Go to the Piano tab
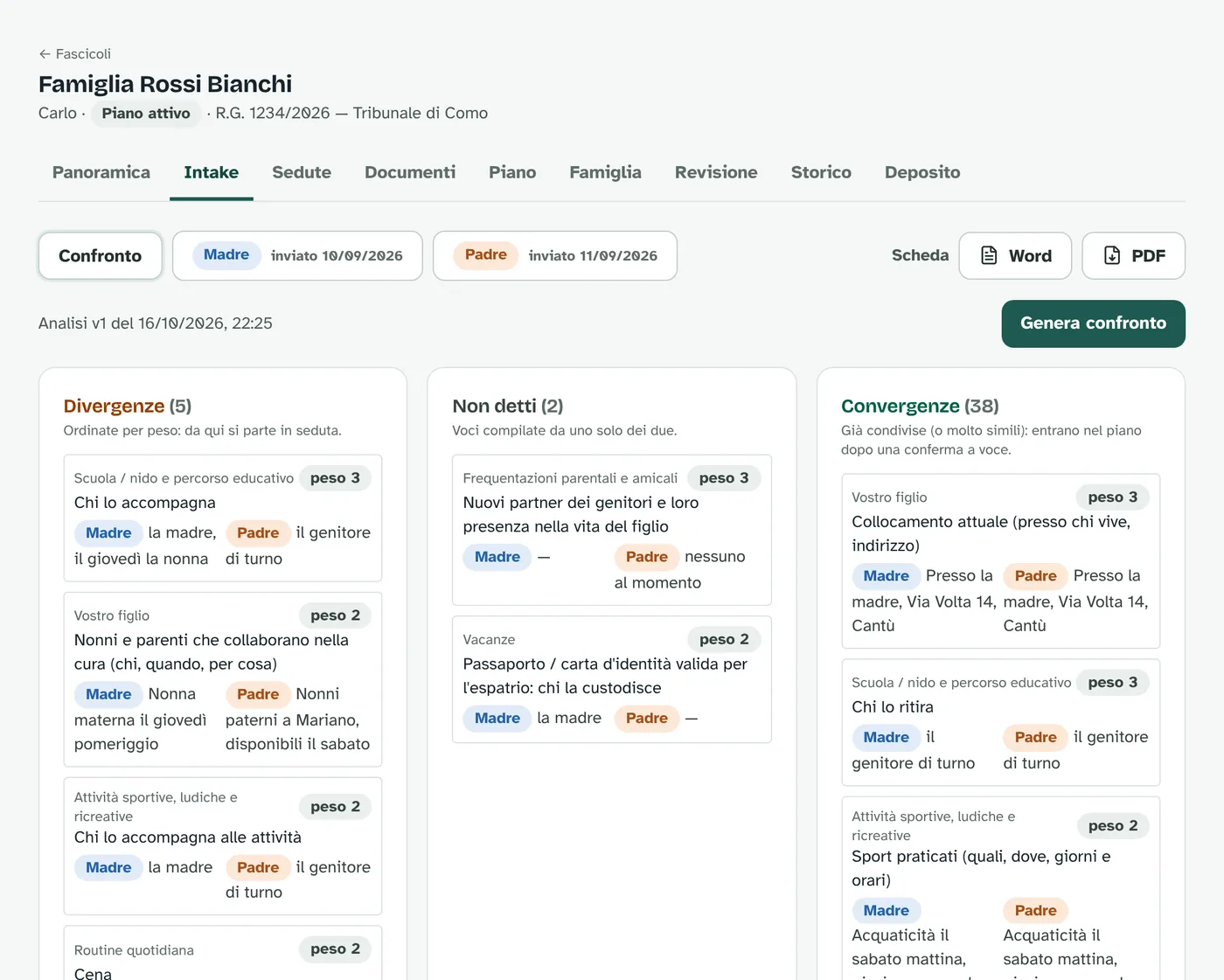This screenshot has height=980, width=1224. click(x=512, y=172)
